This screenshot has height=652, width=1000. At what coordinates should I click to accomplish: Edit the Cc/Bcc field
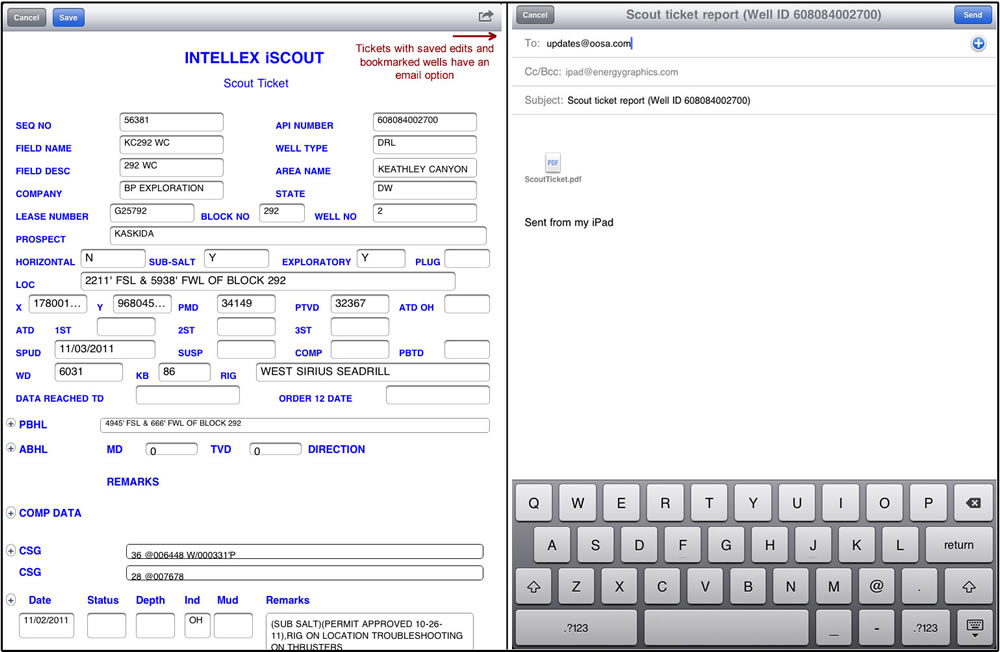click(x=753, y=72)
